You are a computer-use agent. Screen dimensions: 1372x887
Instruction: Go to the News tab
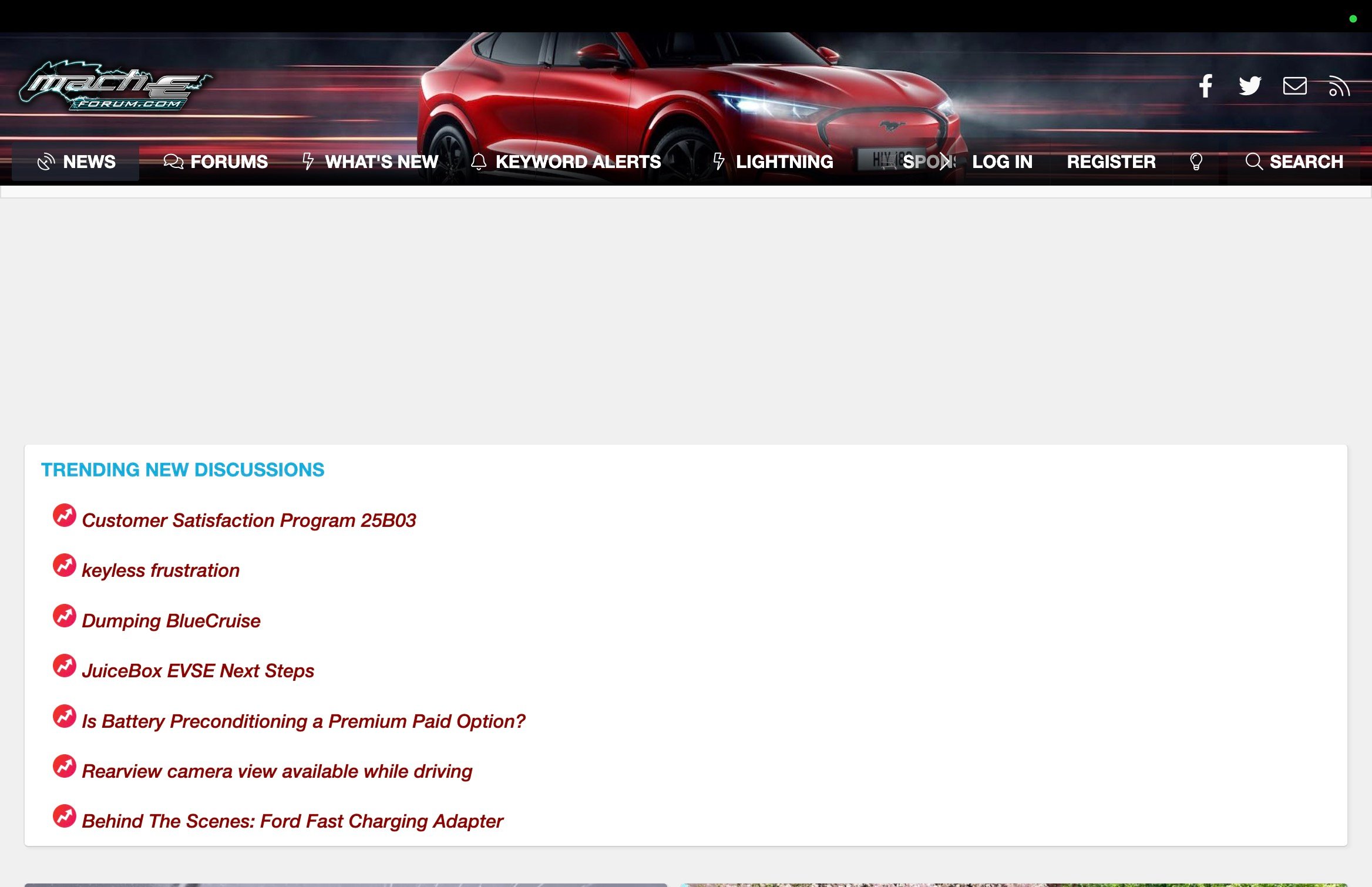tap(76, 162)
